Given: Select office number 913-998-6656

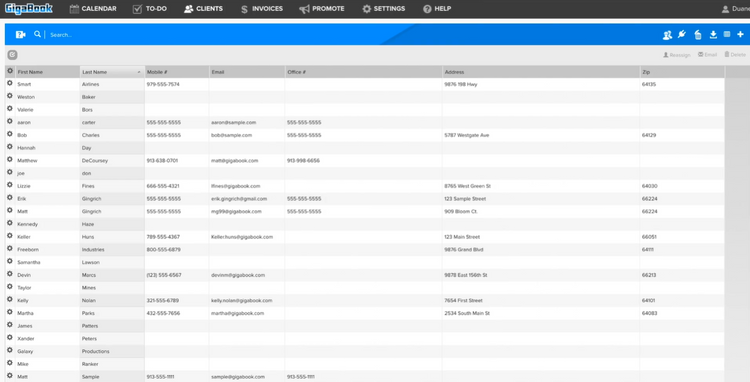Looking at the screenshot, I should (303, 161).
